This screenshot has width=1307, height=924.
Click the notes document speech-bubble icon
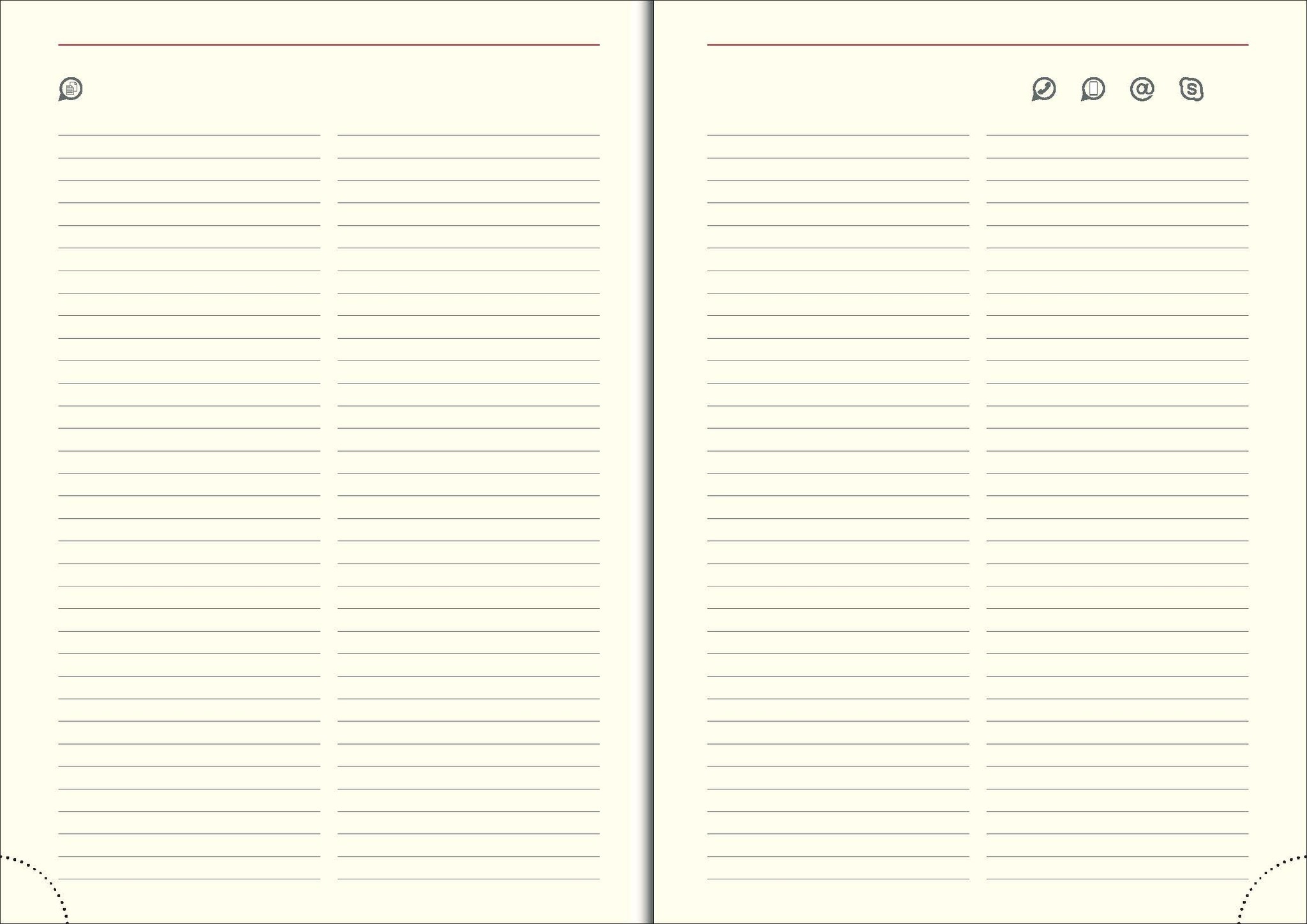(x=71, y=89)
